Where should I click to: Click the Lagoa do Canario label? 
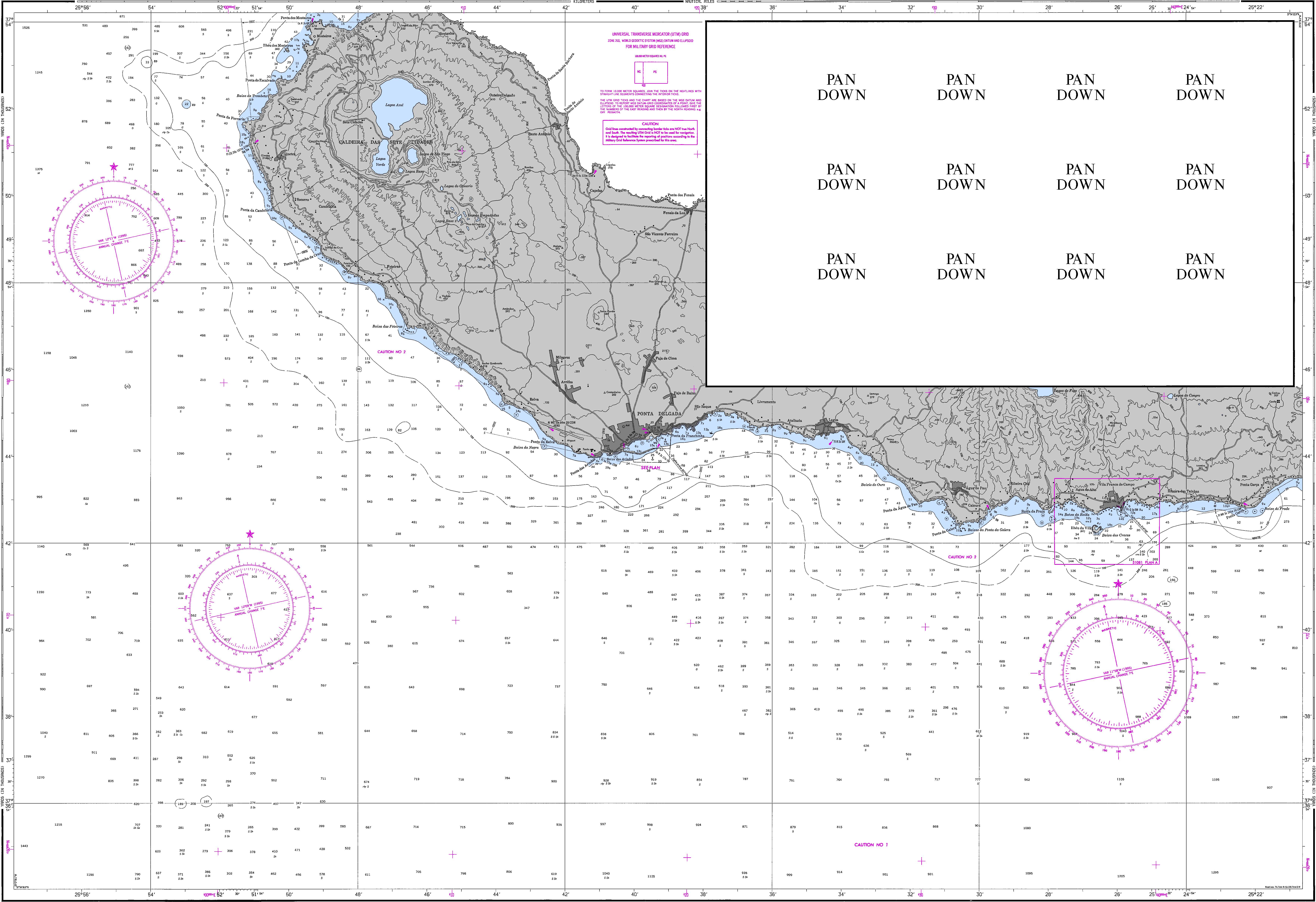(459, 186)
